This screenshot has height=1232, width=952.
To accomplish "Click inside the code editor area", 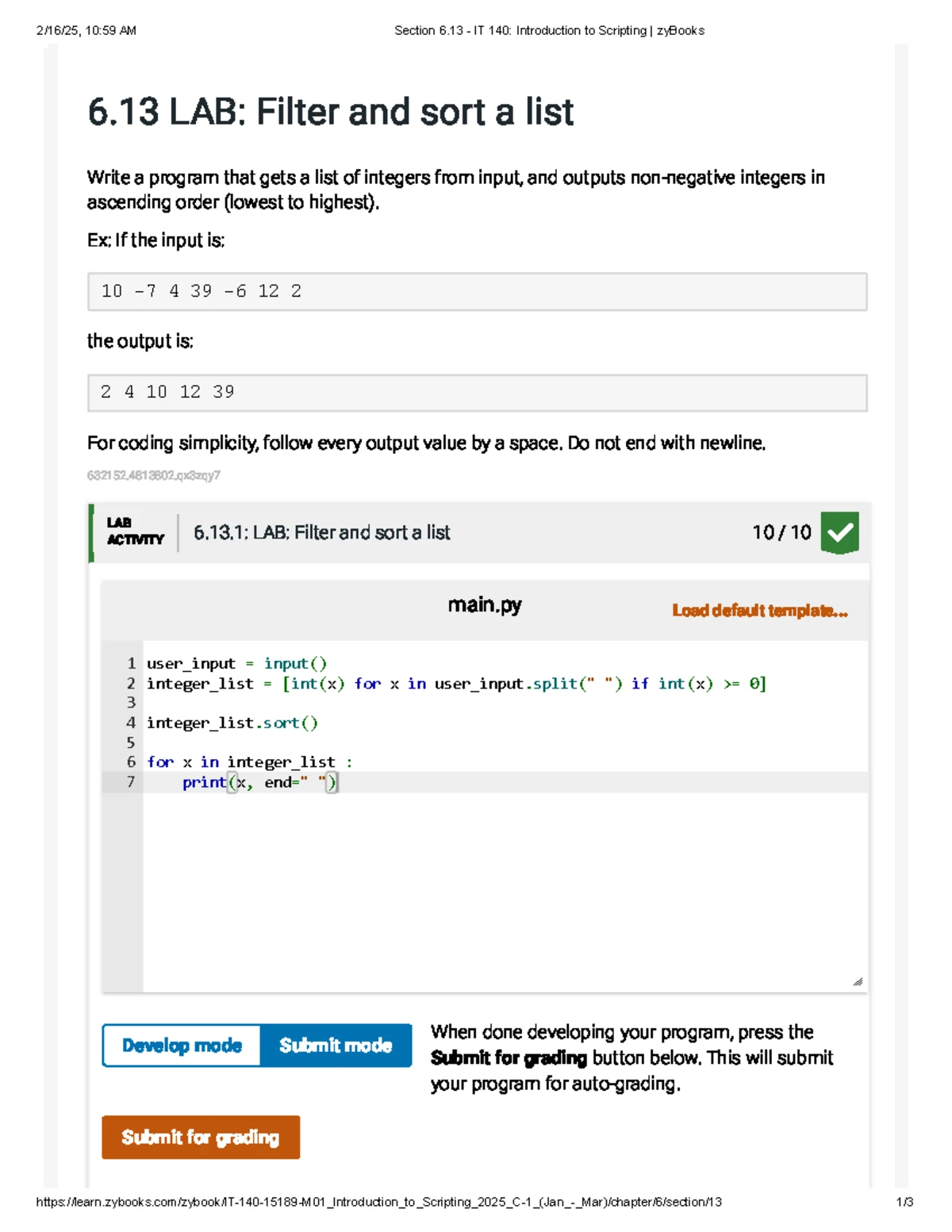I will point(476,873).
